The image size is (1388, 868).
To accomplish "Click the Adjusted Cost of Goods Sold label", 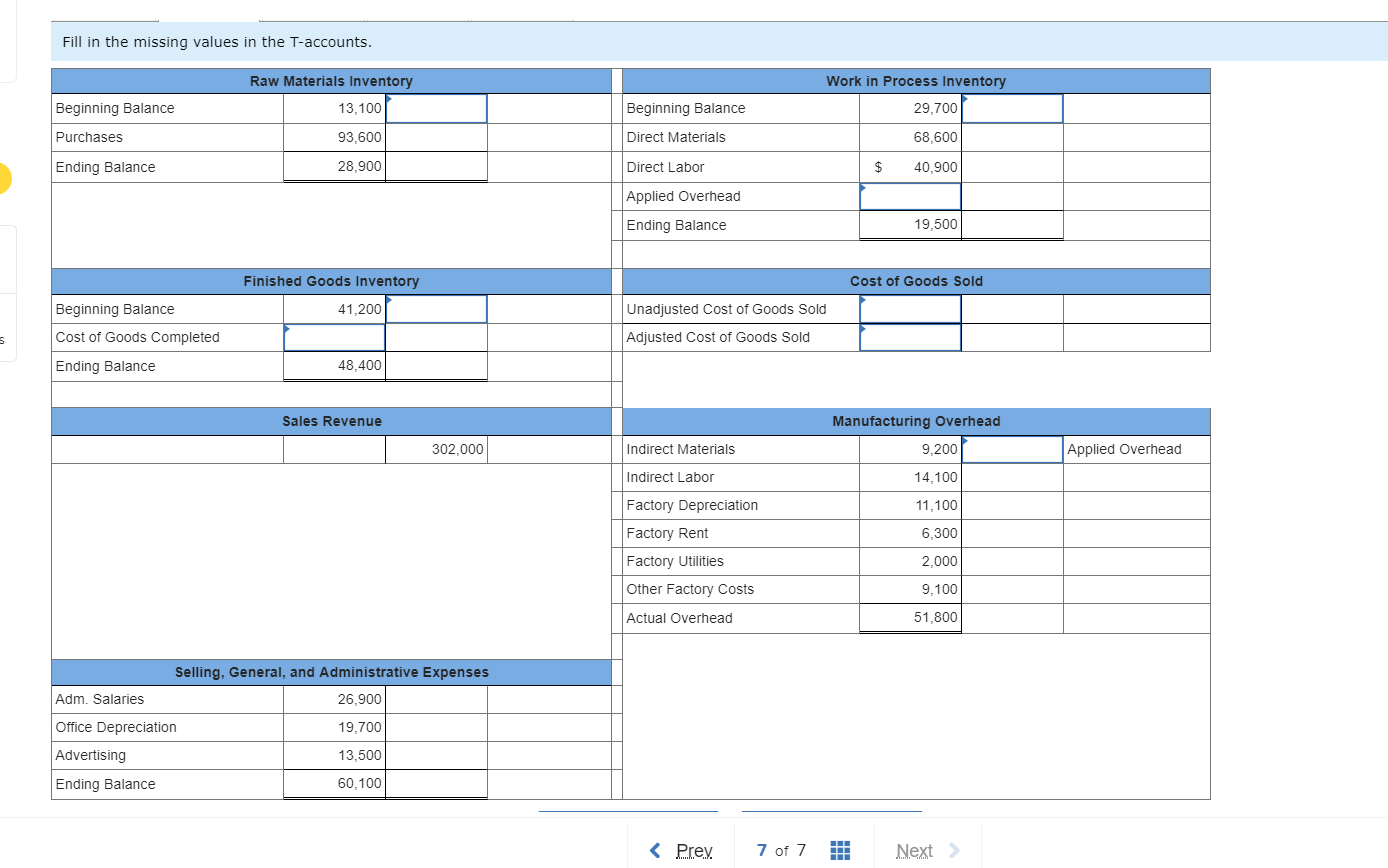I will click(x=718, y=337).
